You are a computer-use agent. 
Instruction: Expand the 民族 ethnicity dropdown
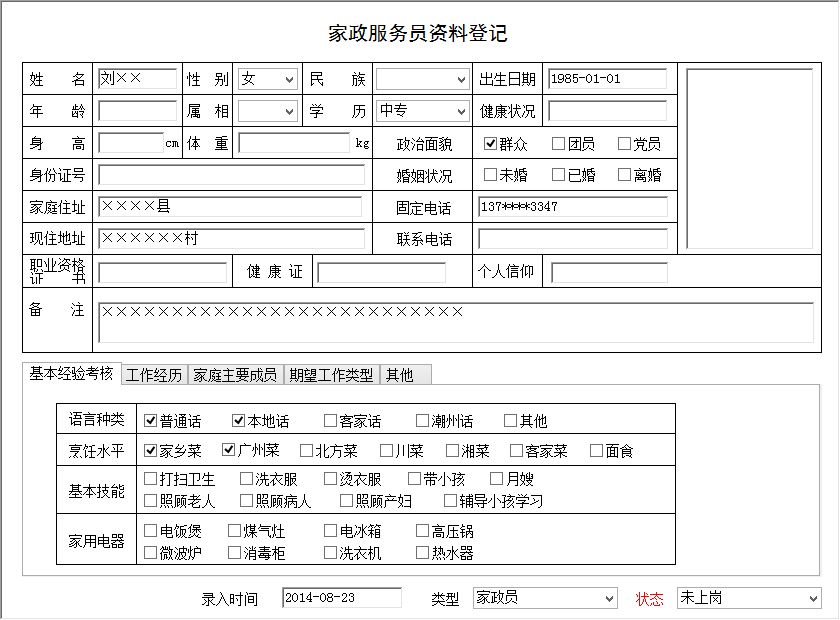pos(422,79)
